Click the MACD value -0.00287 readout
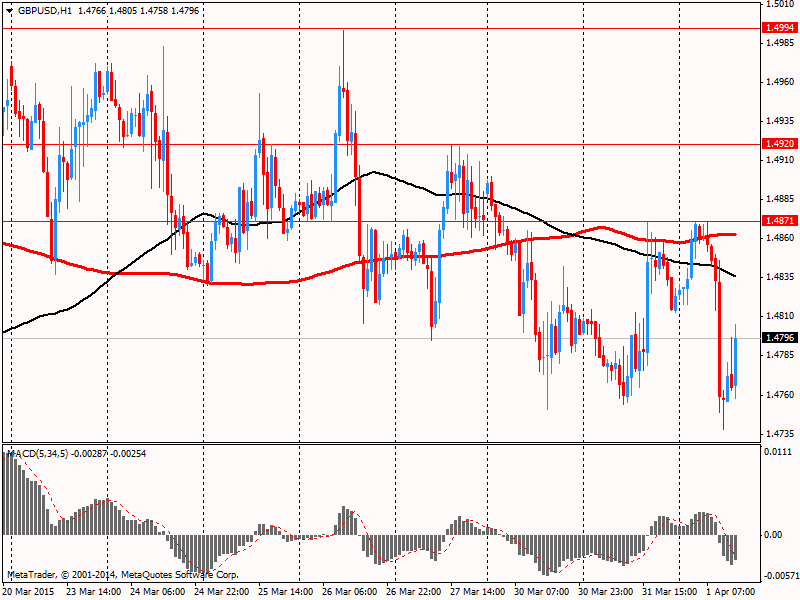 click(90, 454)
